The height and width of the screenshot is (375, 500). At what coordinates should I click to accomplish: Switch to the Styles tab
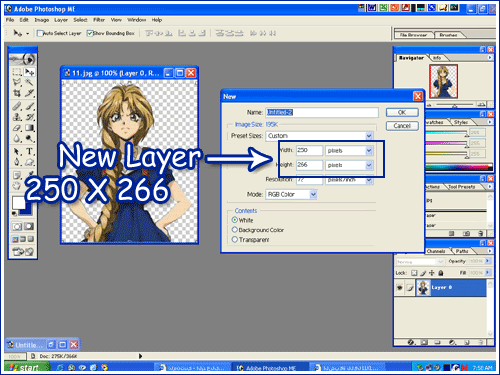(461, 122)
